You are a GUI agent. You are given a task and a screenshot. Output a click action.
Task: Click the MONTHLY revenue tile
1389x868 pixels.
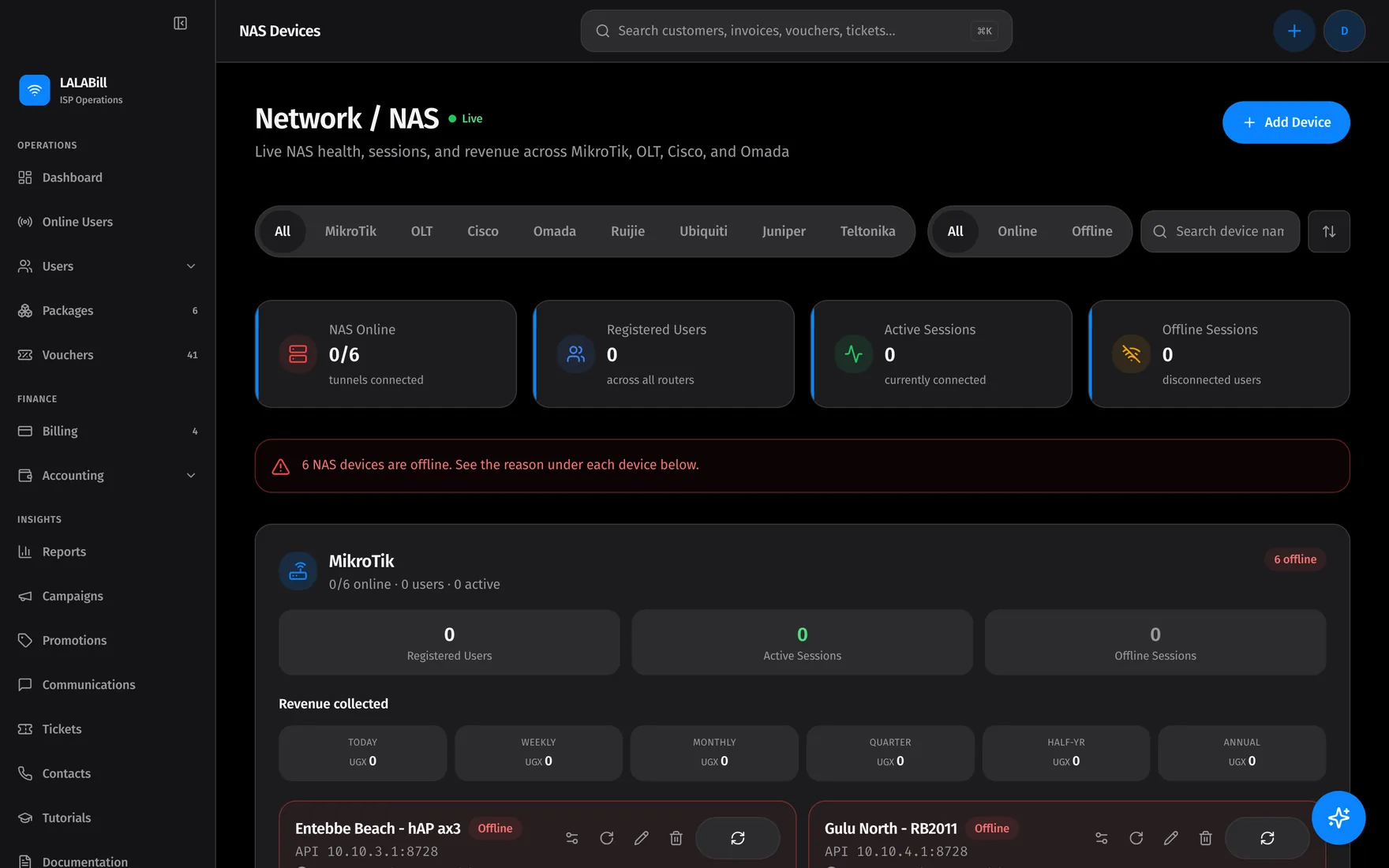(714, 753)
